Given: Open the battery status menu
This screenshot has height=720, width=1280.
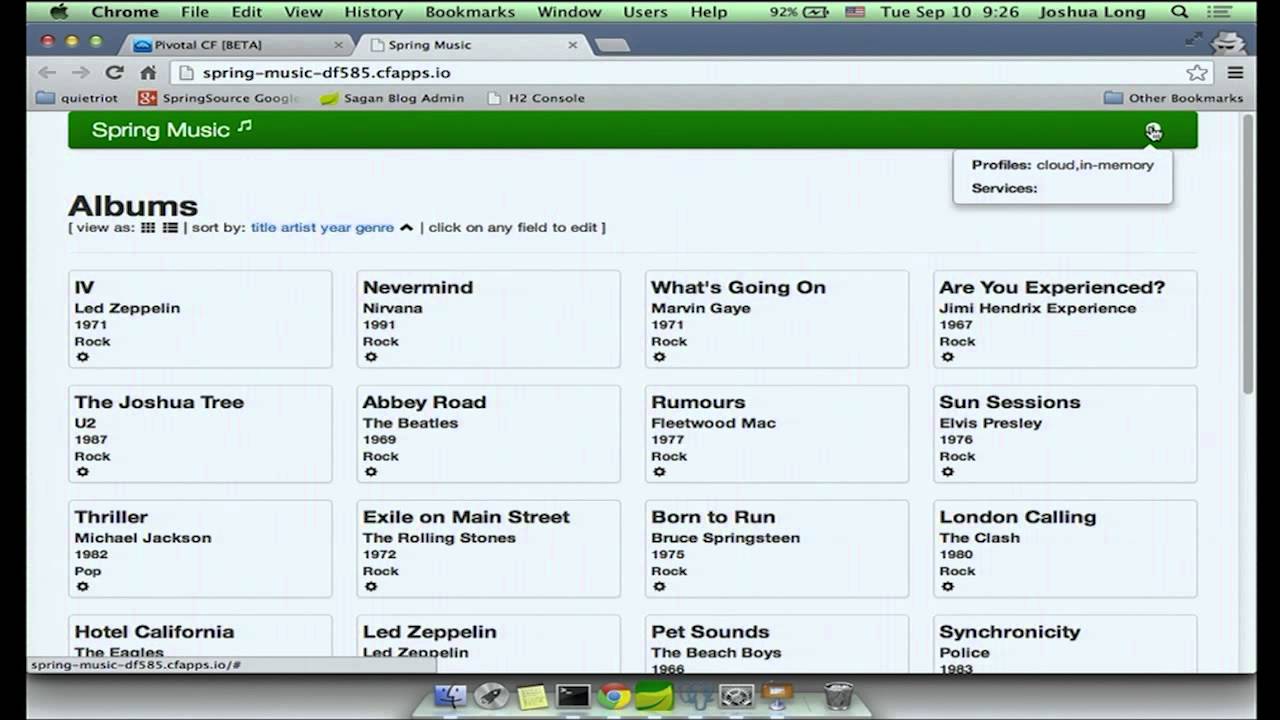Looking at the screenshot, I should click(800, 12).
